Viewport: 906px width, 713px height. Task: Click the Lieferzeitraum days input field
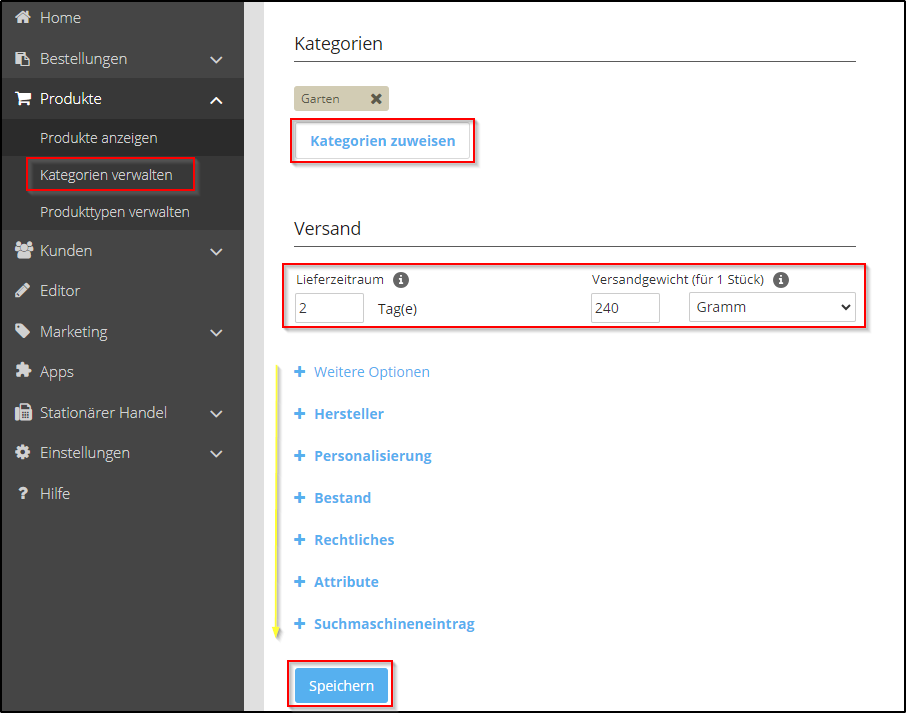(x=329, y=308)
